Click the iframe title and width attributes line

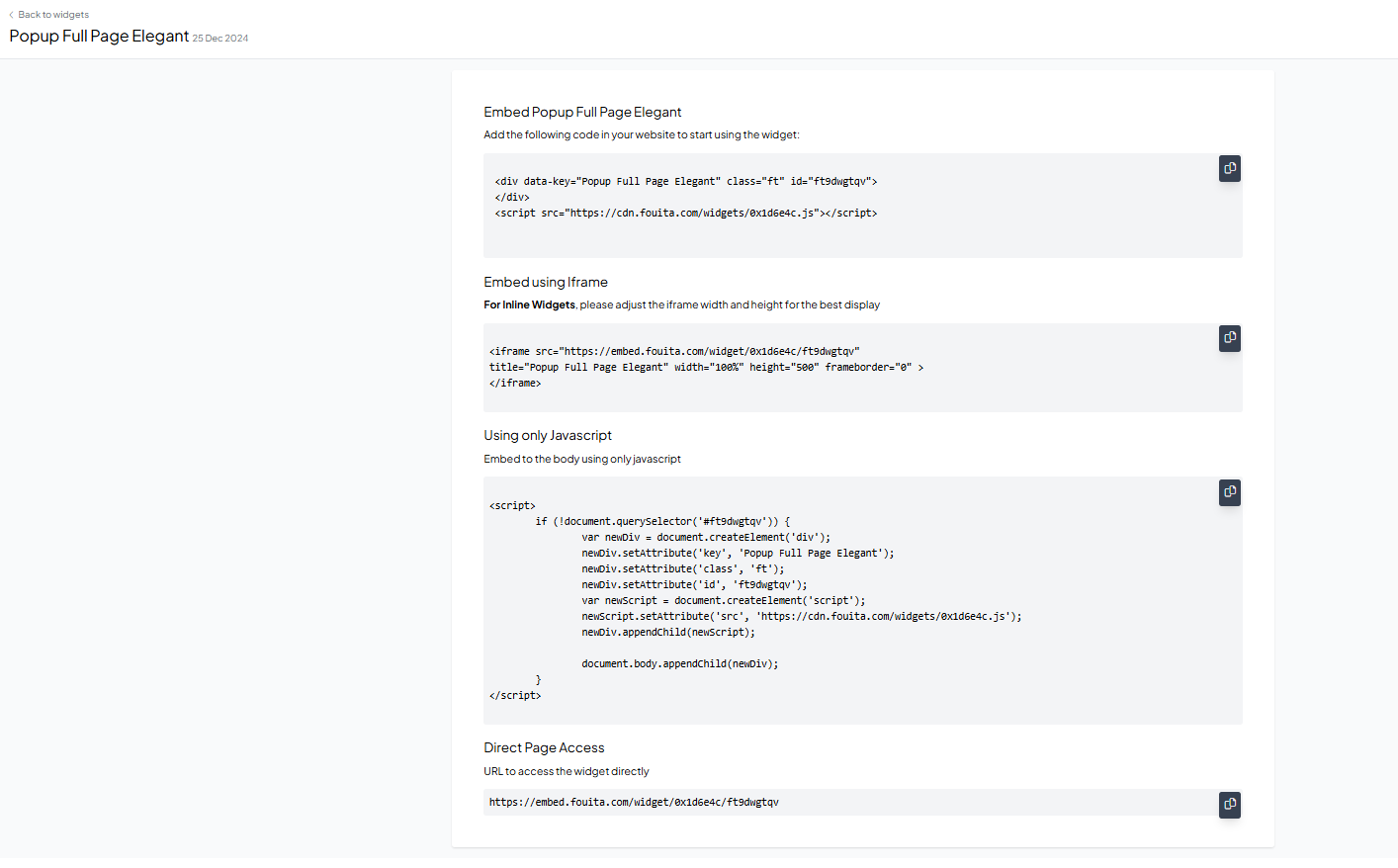pos(707,367)
